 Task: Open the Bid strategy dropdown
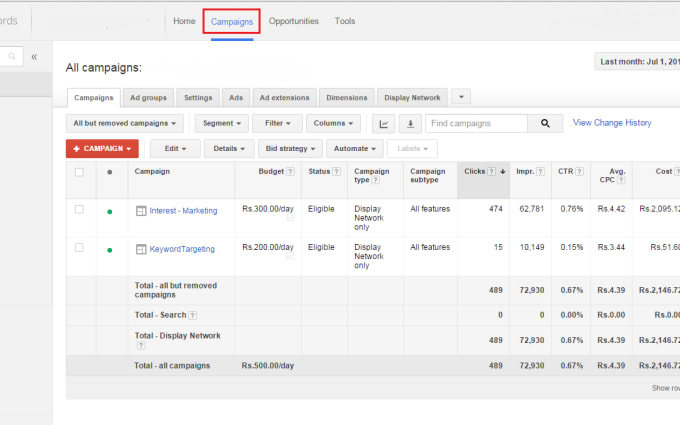290,149
